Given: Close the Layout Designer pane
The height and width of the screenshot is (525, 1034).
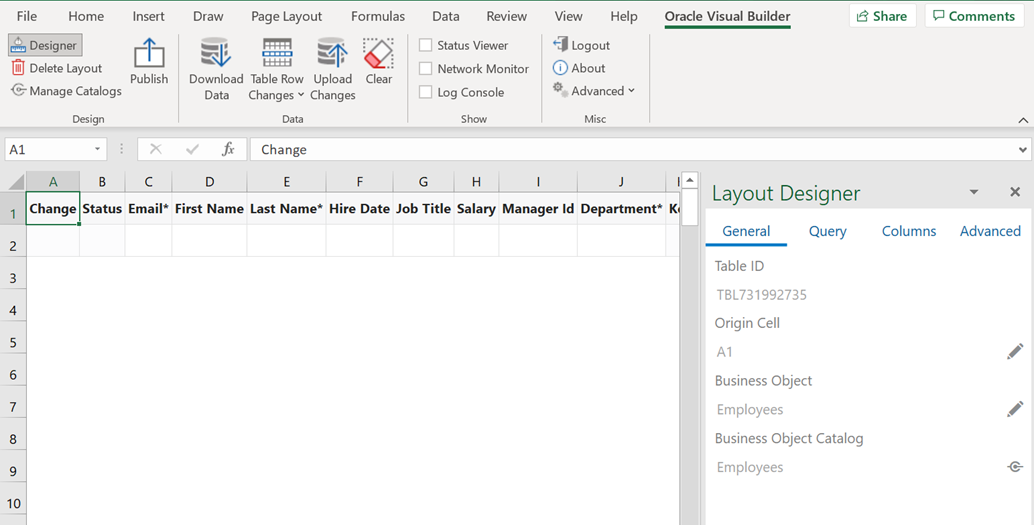Looking at the screenshot, I should (1015, 192).
